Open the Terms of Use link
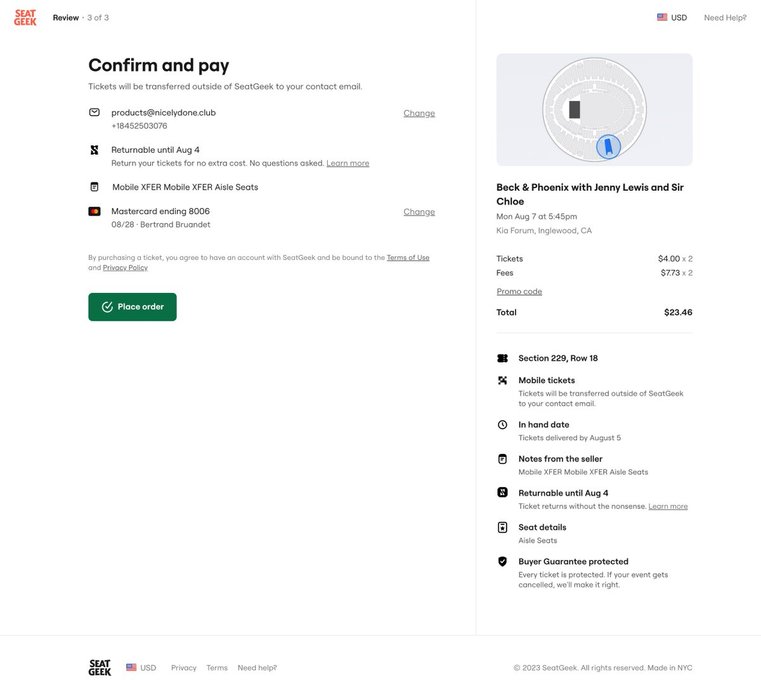 (x=408, y=258)
